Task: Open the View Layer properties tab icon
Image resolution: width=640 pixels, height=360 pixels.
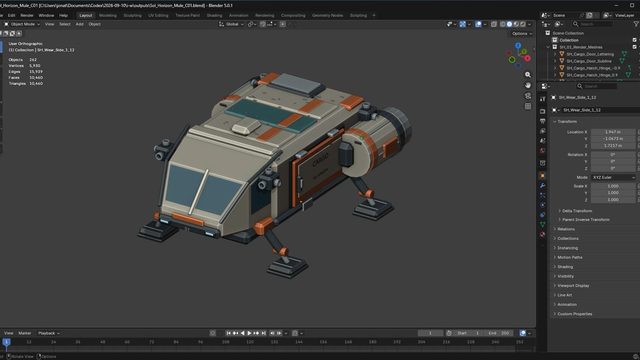Action: (542, 131)
